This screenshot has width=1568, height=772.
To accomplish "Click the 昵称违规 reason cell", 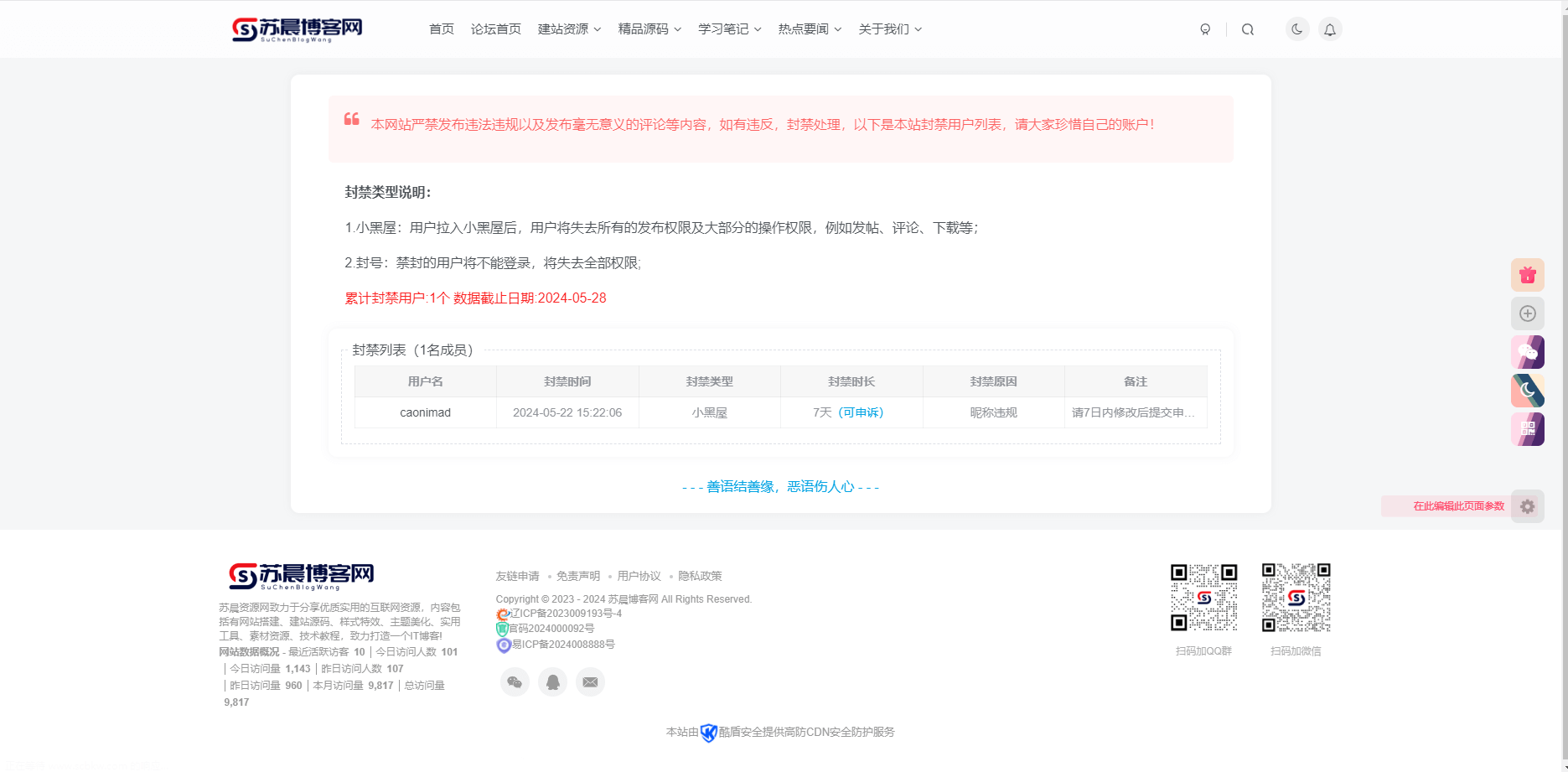I will click(994, 412).
